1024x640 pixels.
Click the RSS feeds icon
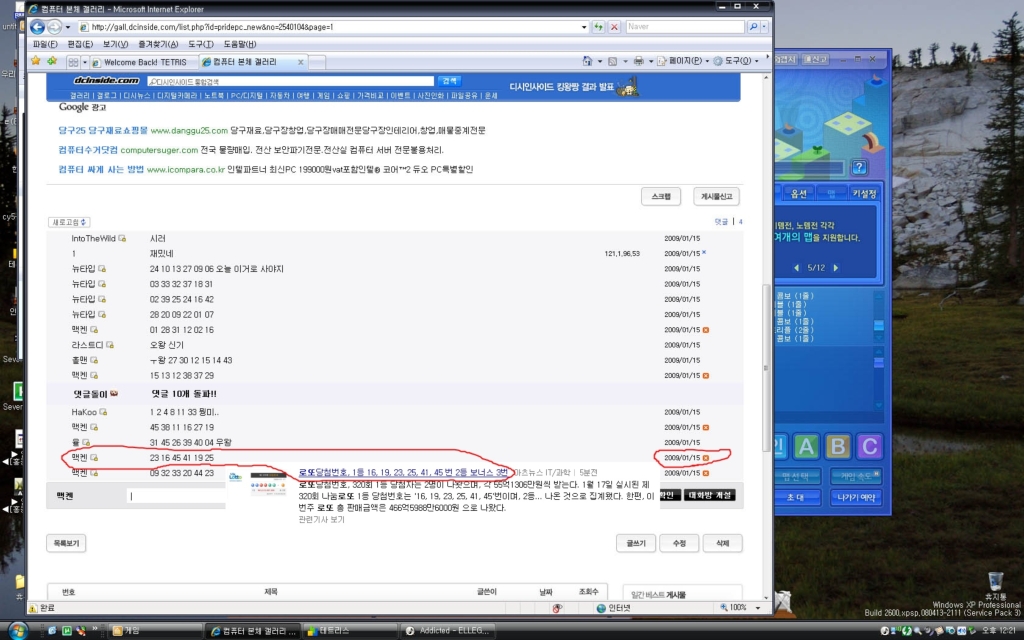click(612, 61)
